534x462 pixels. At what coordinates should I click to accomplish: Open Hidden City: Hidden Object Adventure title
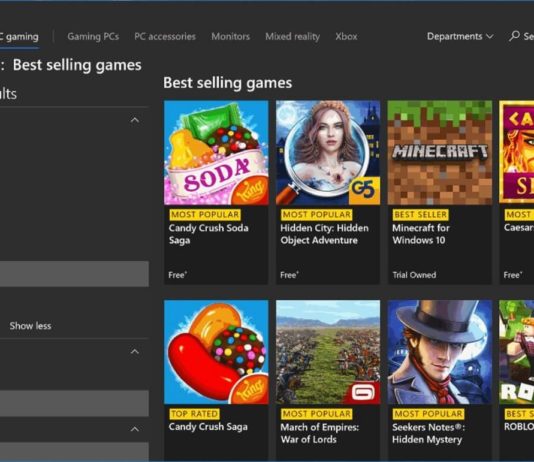324,234
